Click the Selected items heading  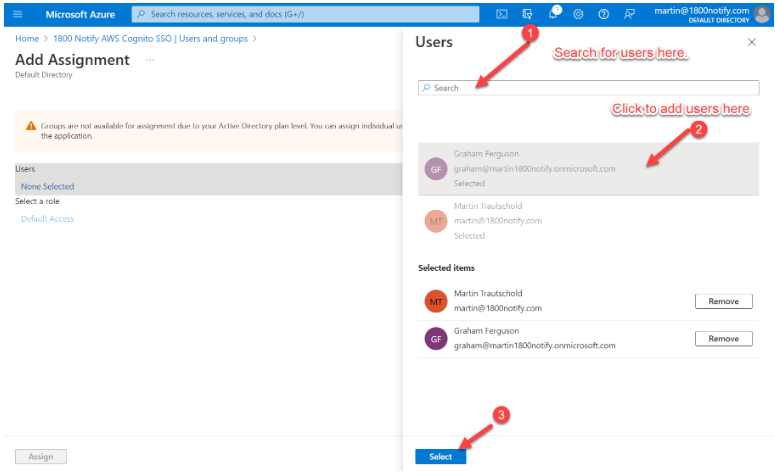446,268
